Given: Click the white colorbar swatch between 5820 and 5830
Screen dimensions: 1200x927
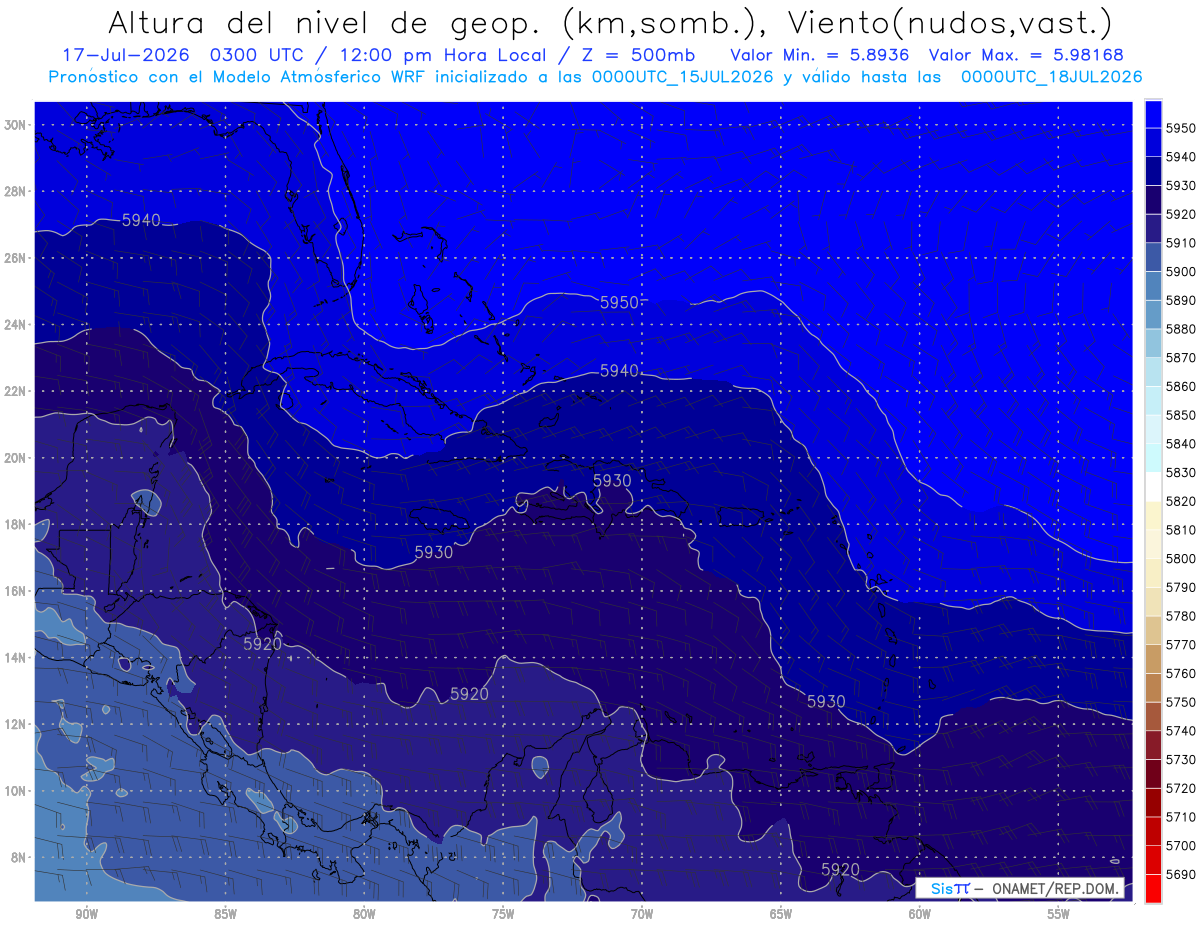Looking at the screenshot, I should click(x=1153, y=486).
